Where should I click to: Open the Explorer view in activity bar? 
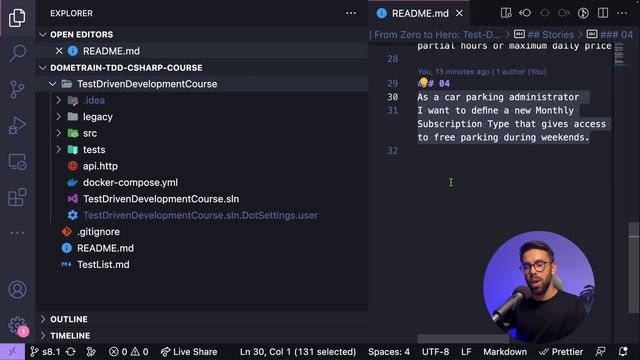click(17, 18)
